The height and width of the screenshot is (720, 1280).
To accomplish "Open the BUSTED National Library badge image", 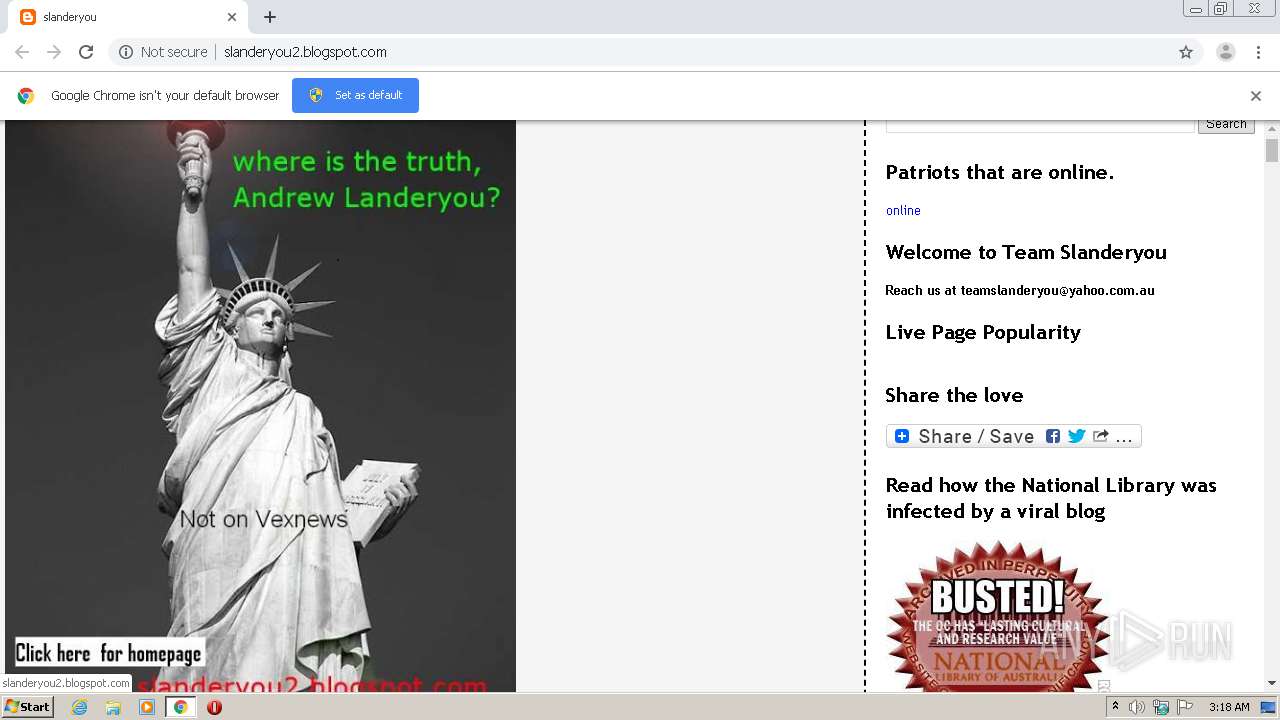I will pos(997,616).
